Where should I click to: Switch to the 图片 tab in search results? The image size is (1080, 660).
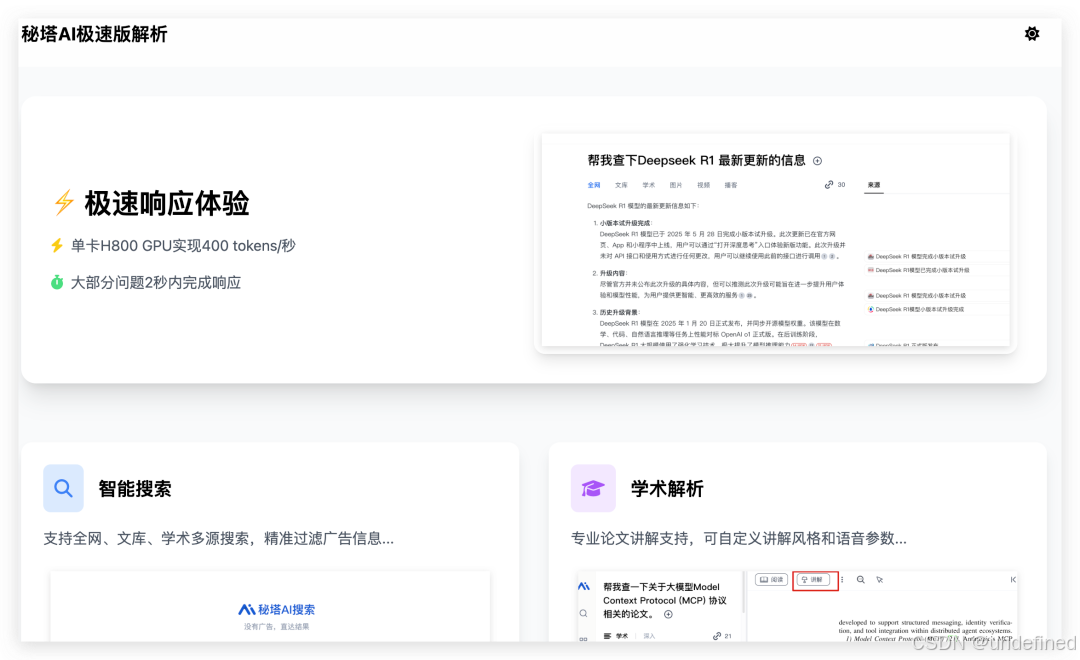[x=674, y=186]
